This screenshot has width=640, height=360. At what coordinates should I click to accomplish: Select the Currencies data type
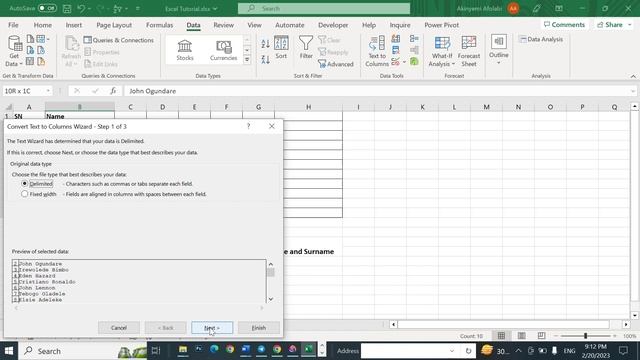click(x=223, y=50)
